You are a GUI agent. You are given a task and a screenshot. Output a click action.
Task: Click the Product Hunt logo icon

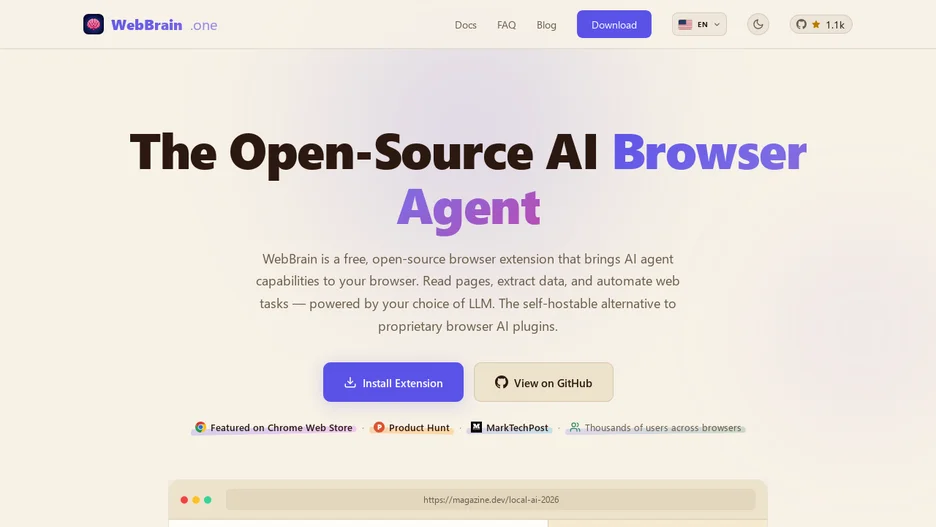click(x=378, y=427)
